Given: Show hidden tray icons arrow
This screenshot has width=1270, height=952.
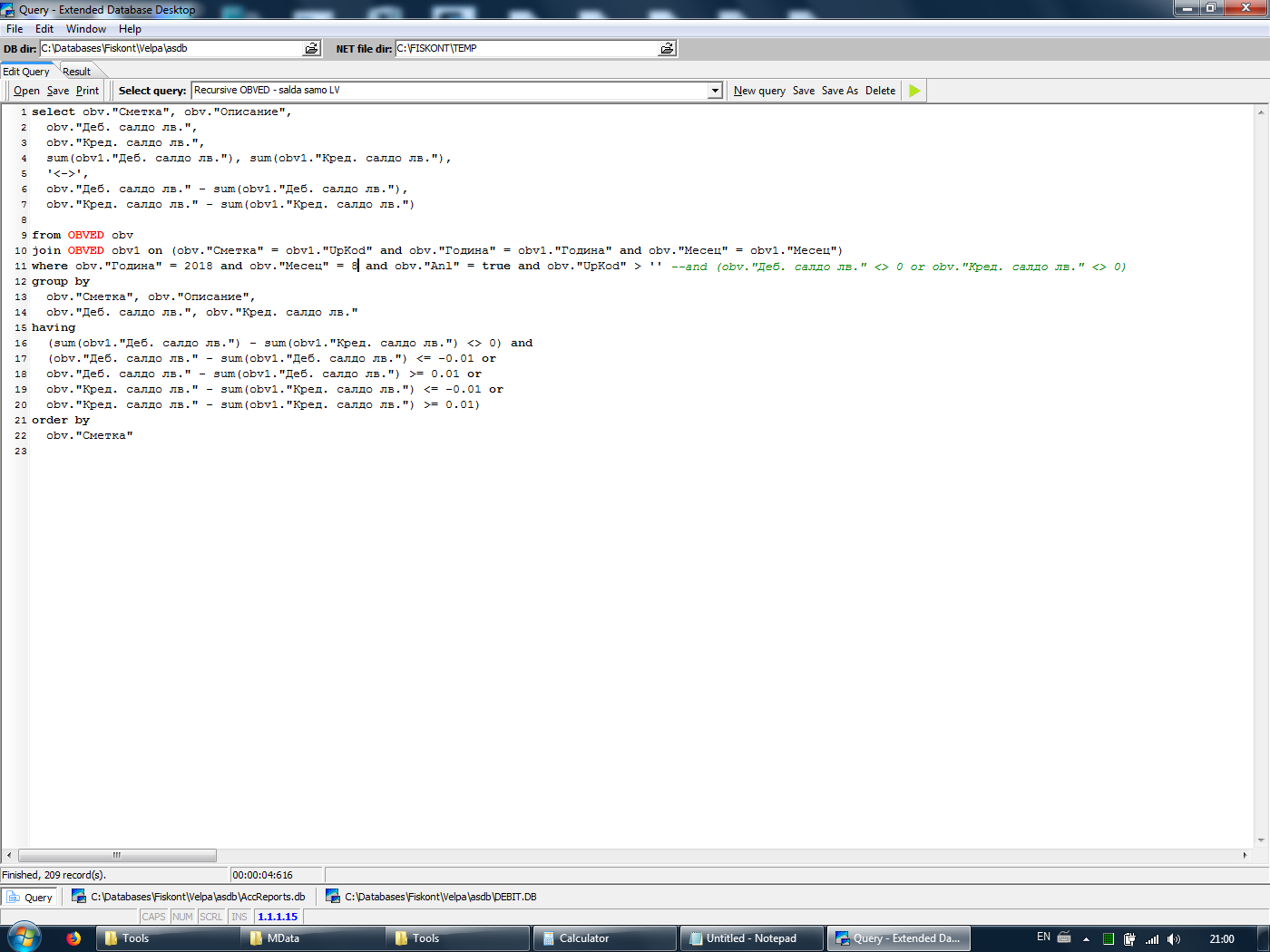Looking at the screenshot, I should 1086,939.
